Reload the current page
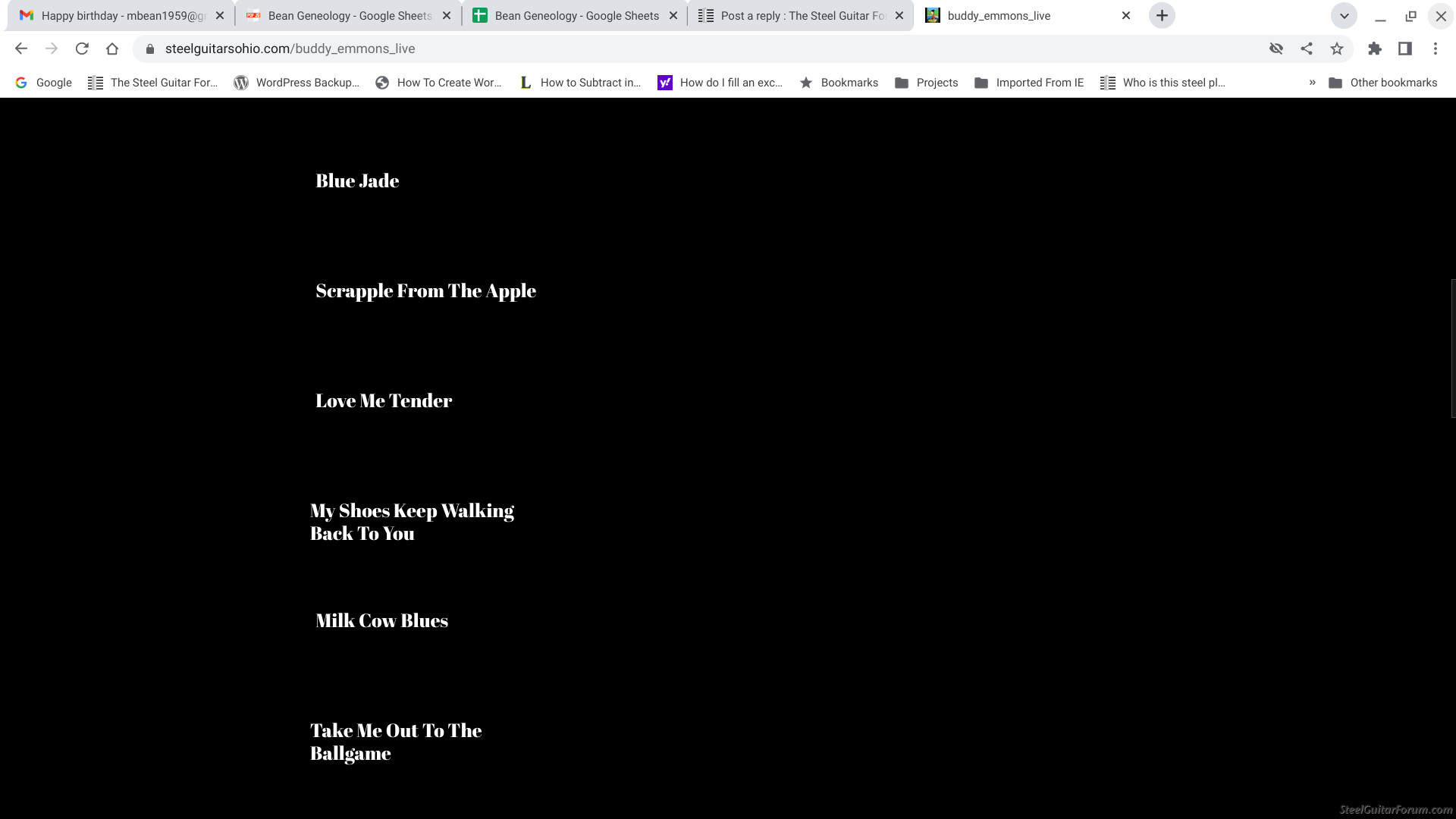Screen dimensions: 1456x819 pyautogui.click(x=82, y=49)
